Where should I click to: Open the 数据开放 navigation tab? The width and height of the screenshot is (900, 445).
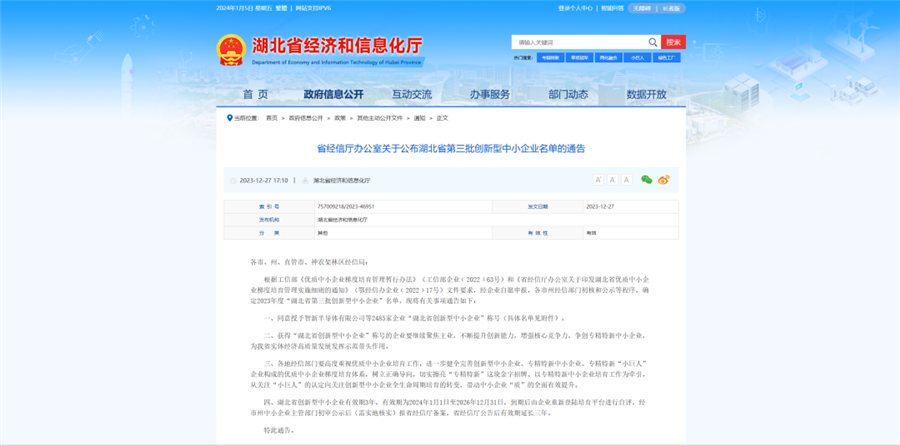[646, 95]
